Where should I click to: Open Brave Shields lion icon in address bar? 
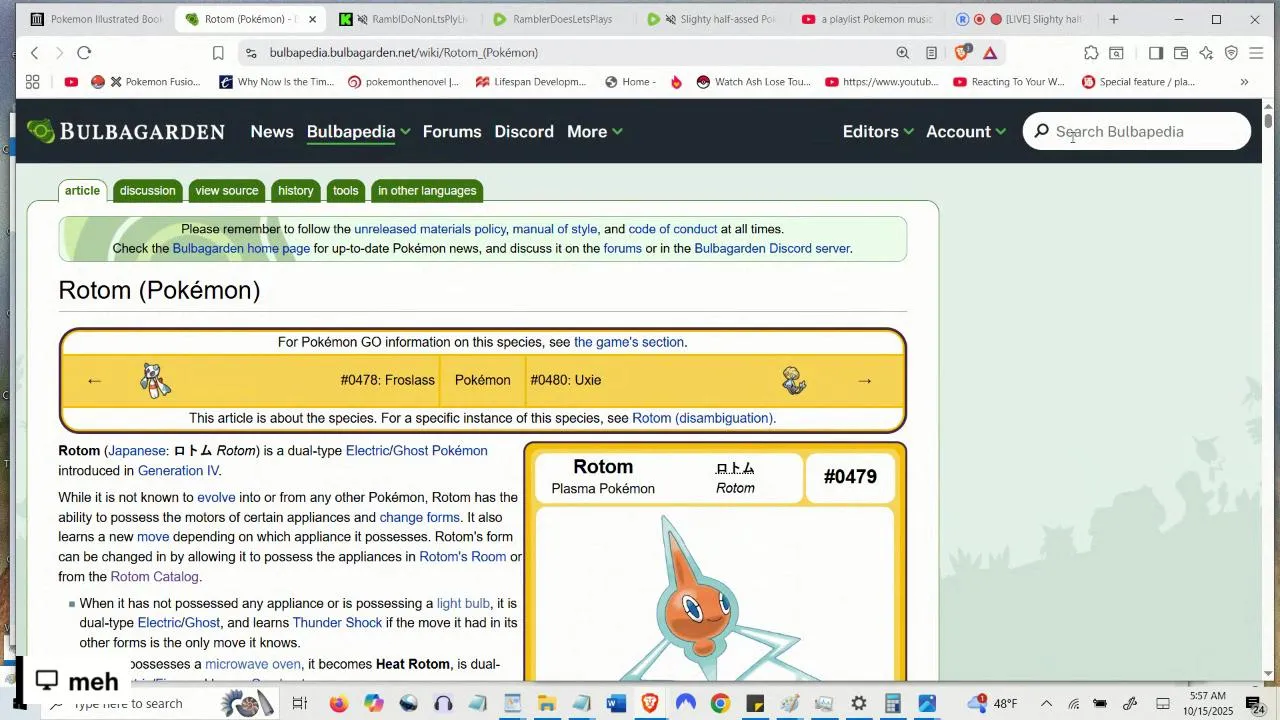[962, 53]
